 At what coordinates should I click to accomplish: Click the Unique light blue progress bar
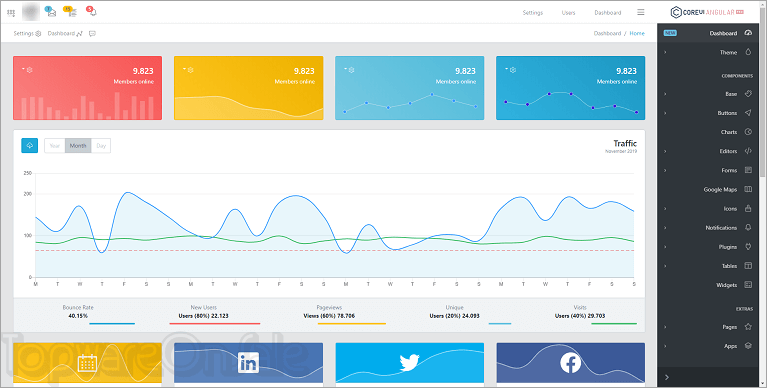[500, 323]
